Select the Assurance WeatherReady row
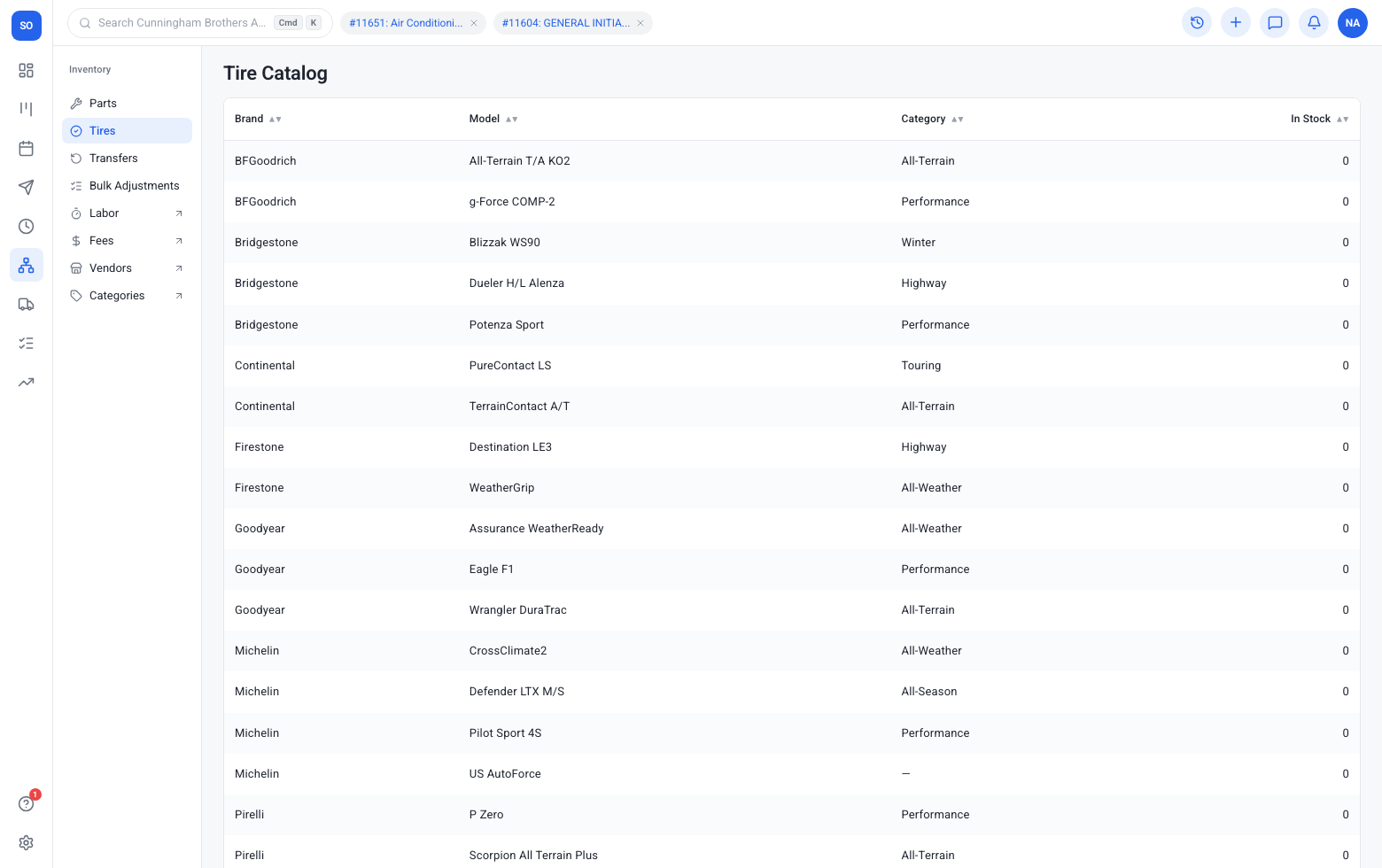The width and height of the screenshot is (1382, 868). [x=791, y=528]
